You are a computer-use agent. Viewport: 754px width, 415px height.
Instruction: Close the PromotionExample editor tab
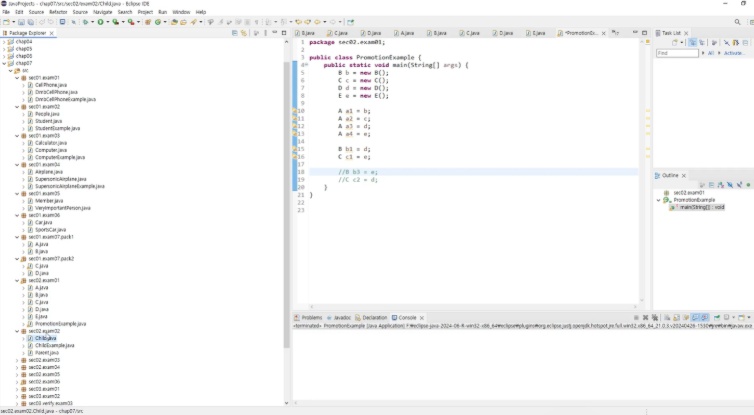coord(603,33)
